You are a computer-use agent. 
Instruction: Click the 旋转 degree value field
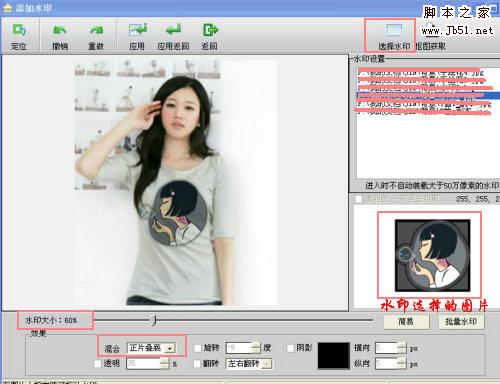click(239, 348)
